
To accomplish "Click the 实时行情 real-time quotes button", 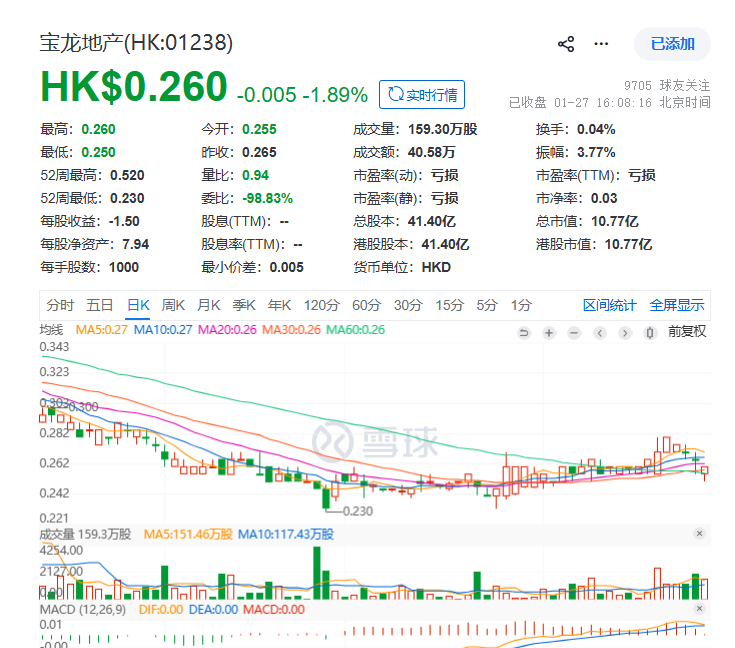I will click(x=422, y=95).
